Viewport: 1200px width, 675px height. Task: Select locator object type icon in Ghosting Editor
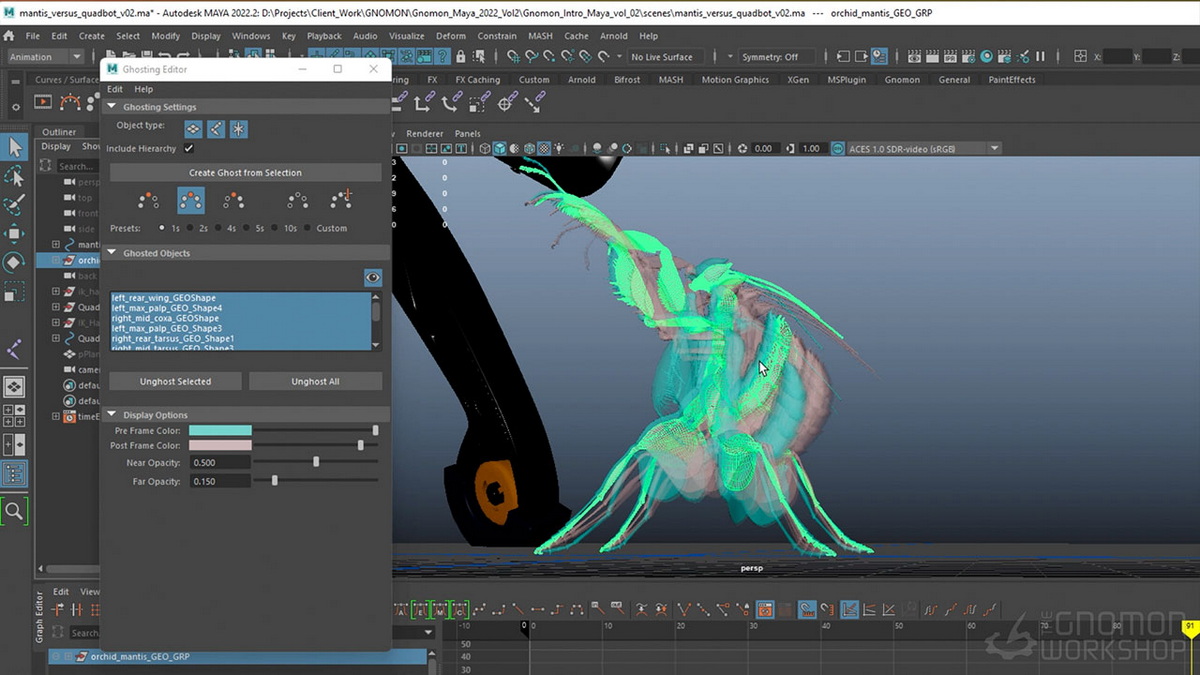[x=238, y=128]
